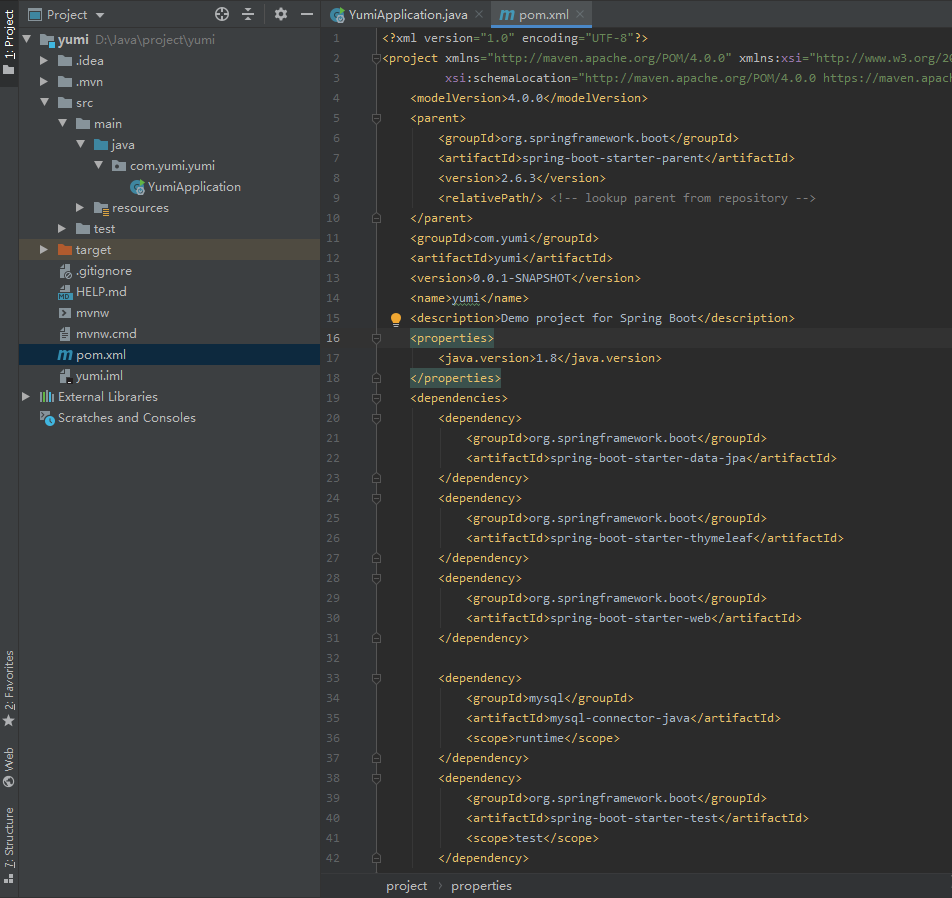Toggle the 1: Project tool window button

[x=8, y=43]
